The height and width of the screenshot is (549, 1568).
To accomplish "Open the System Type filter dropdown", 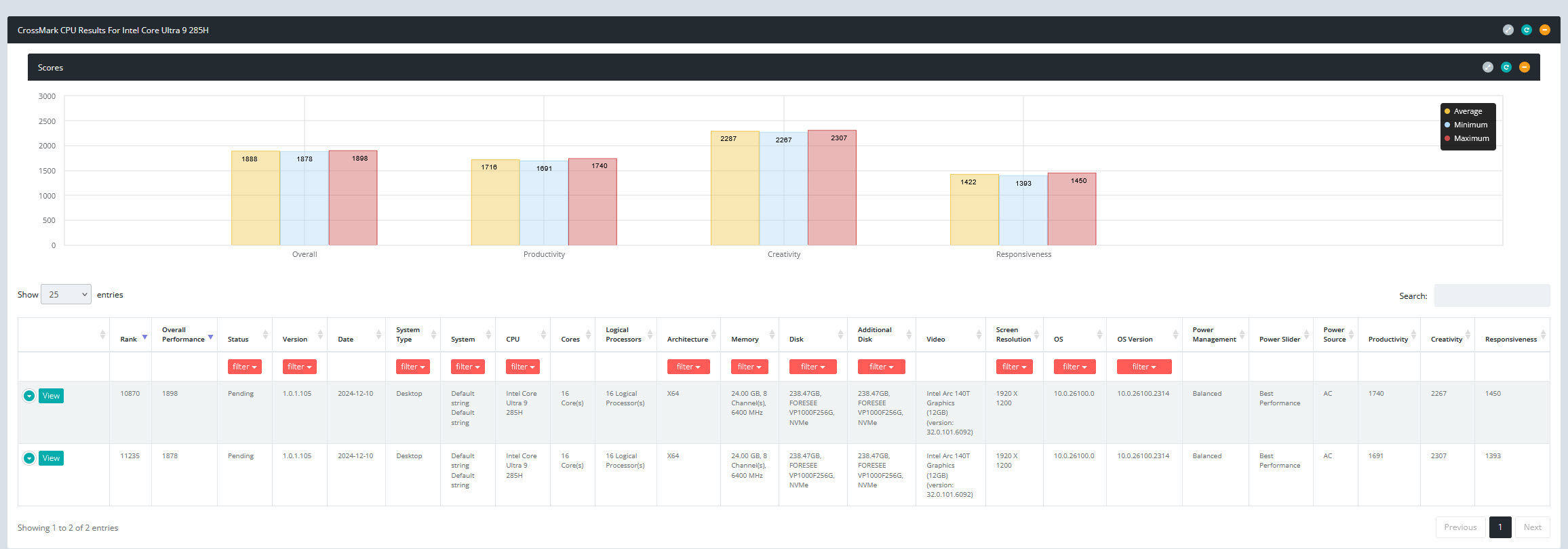I will (413, 367).
